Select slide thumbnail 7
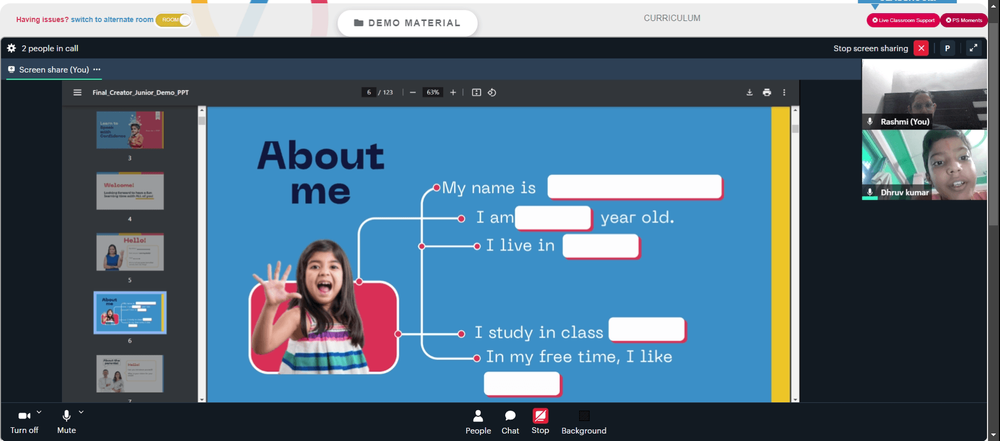The width and height of the screenshot is (1000, 441). coord(129,374)
